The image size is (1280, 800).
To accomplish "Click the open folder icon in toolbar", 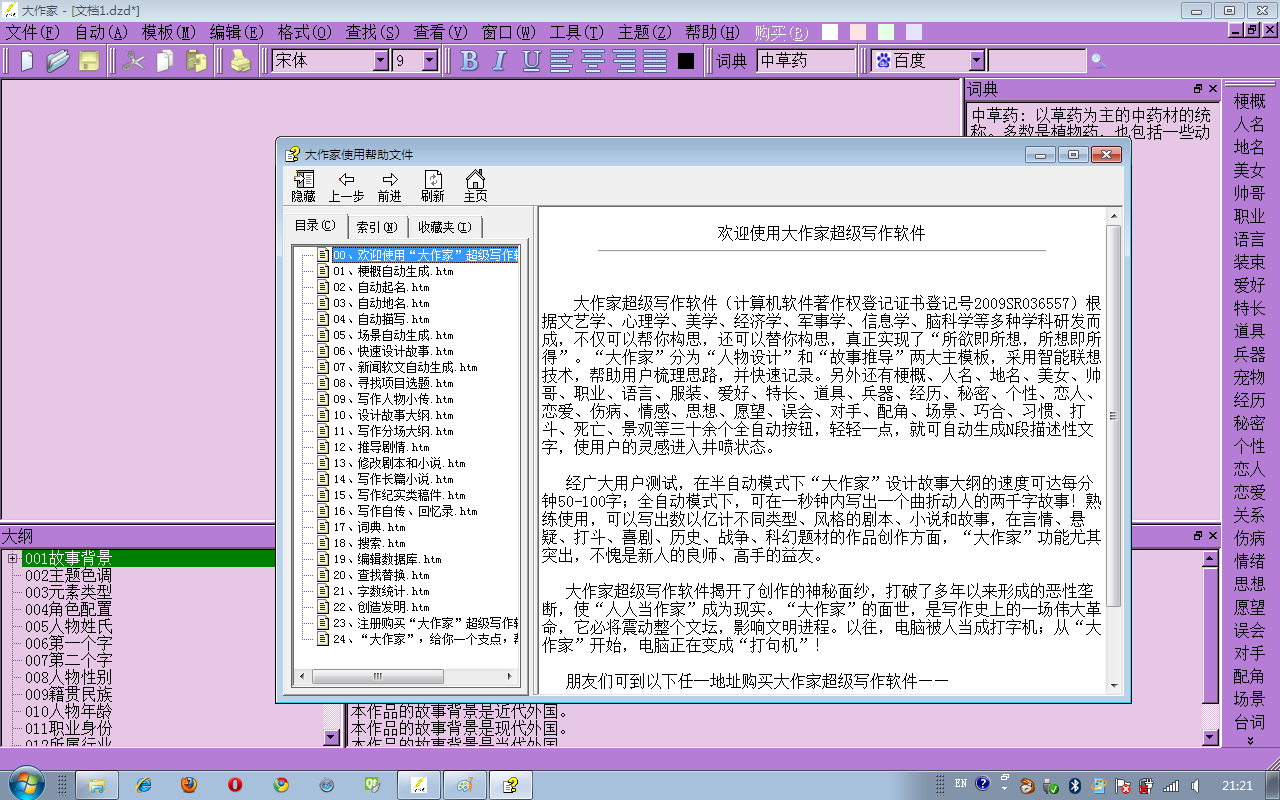I will tap(58, 61).
